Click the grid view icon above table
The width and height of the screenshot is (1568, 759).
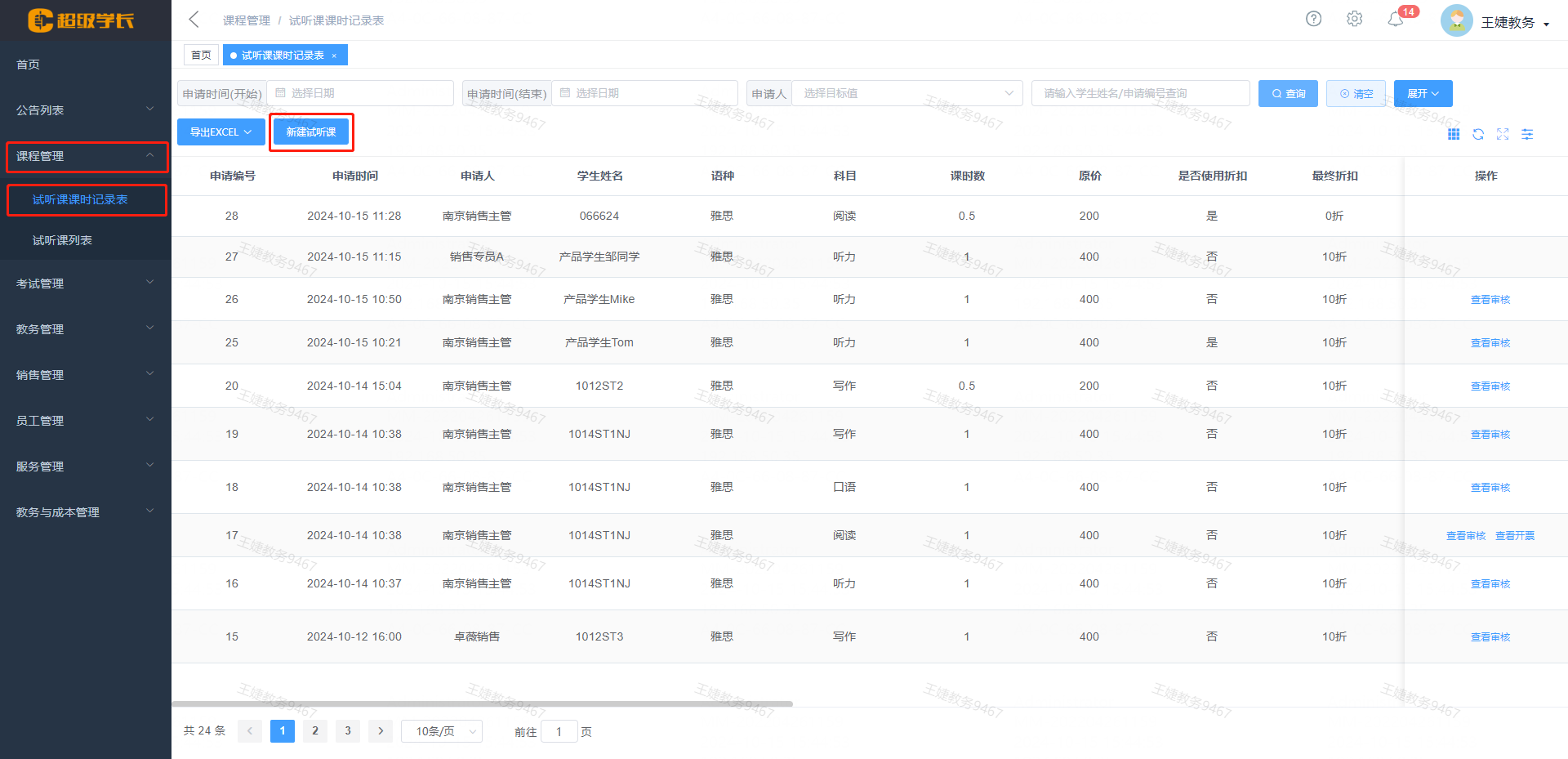[1454, 134]
